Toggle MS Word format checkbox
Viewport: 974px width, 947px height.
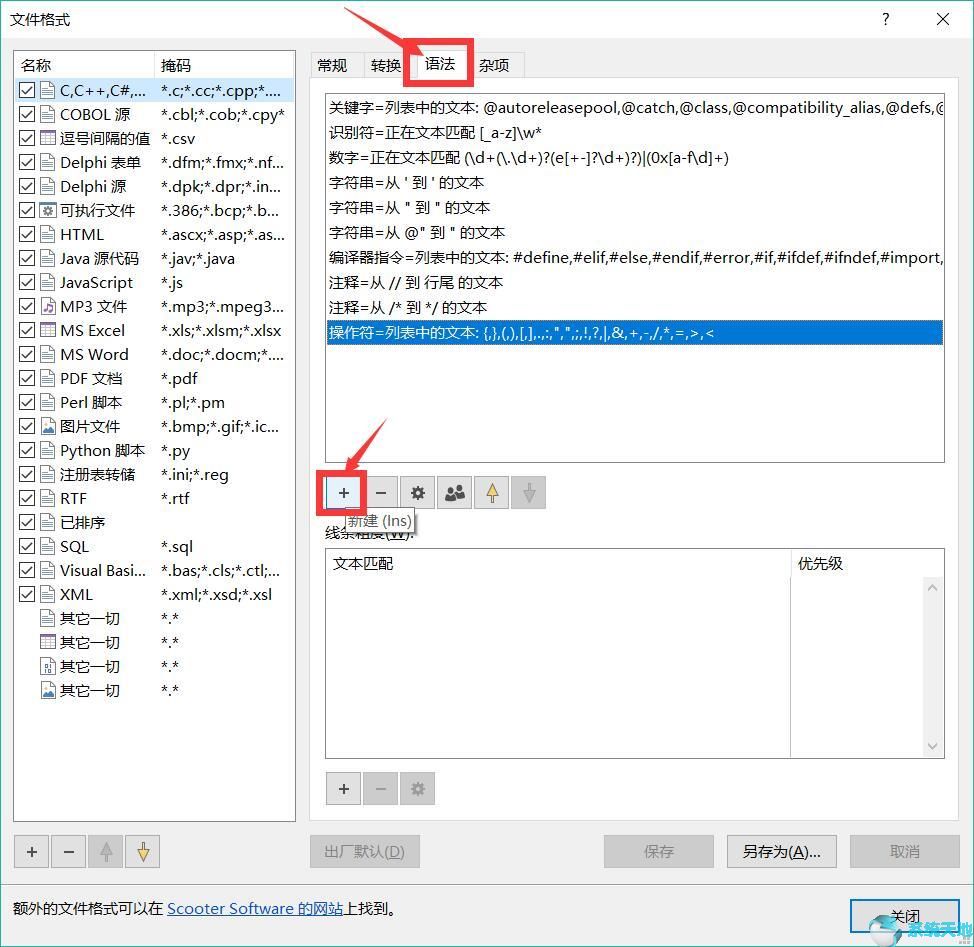pos(27,354)
